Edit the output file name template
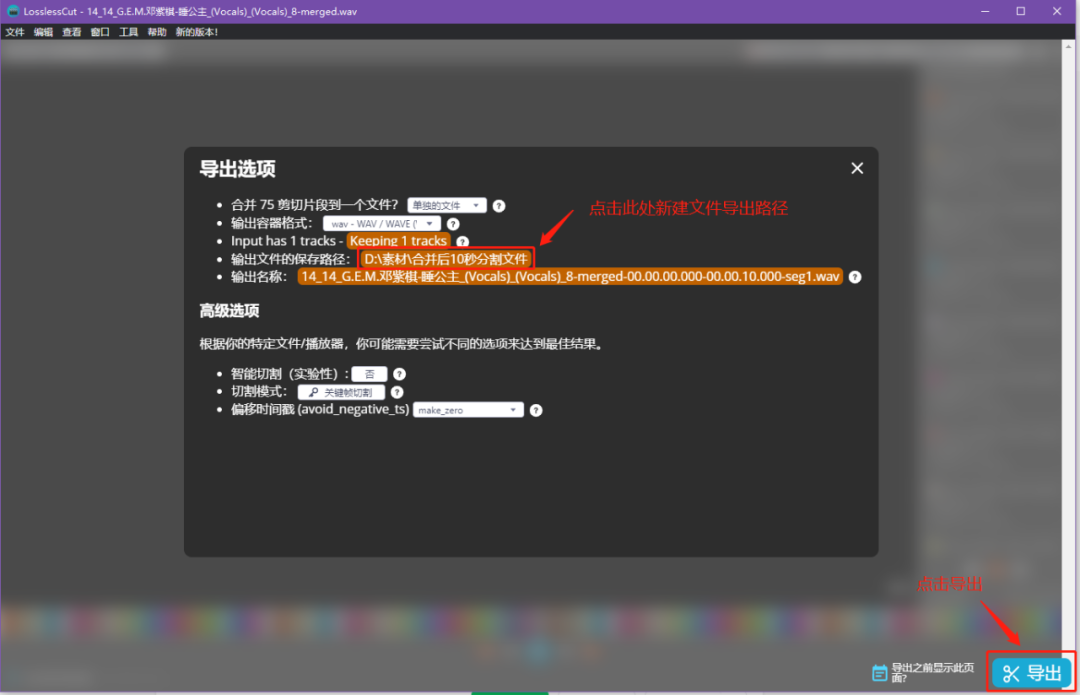 [570, 277]
